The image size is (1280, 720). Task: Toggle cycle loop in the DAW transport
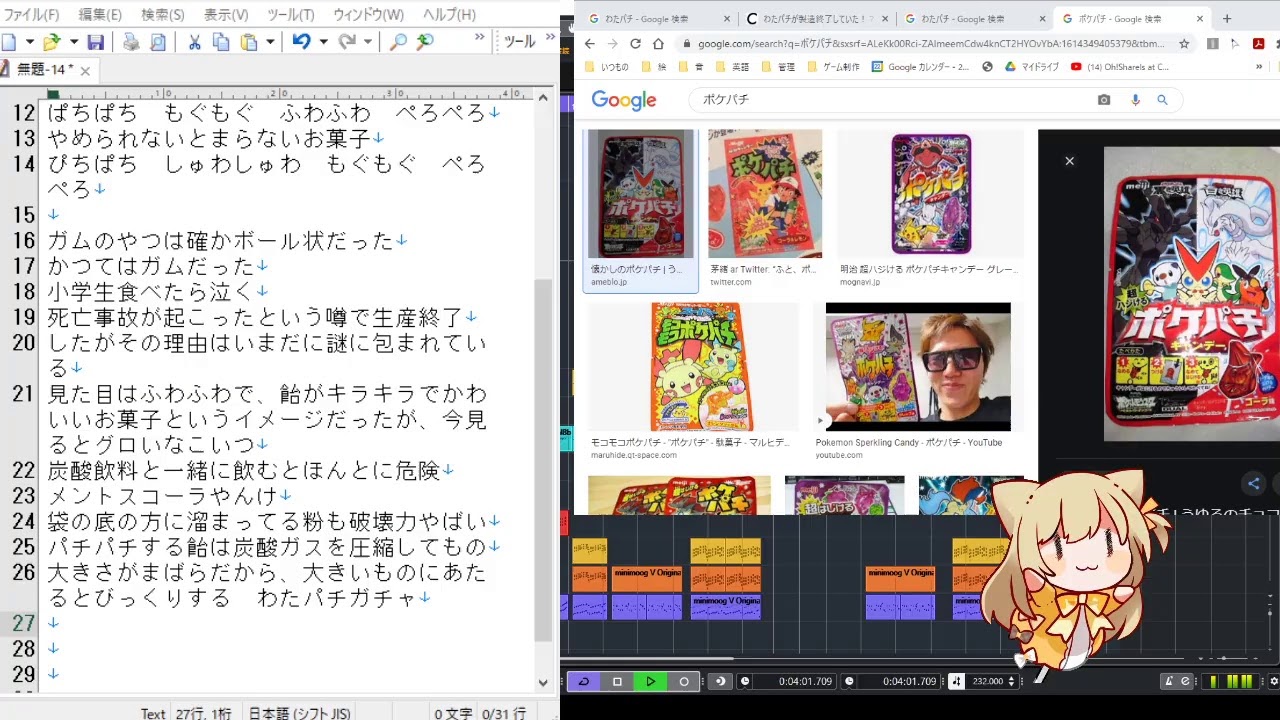pyautogui.click(x=584, y=681)
